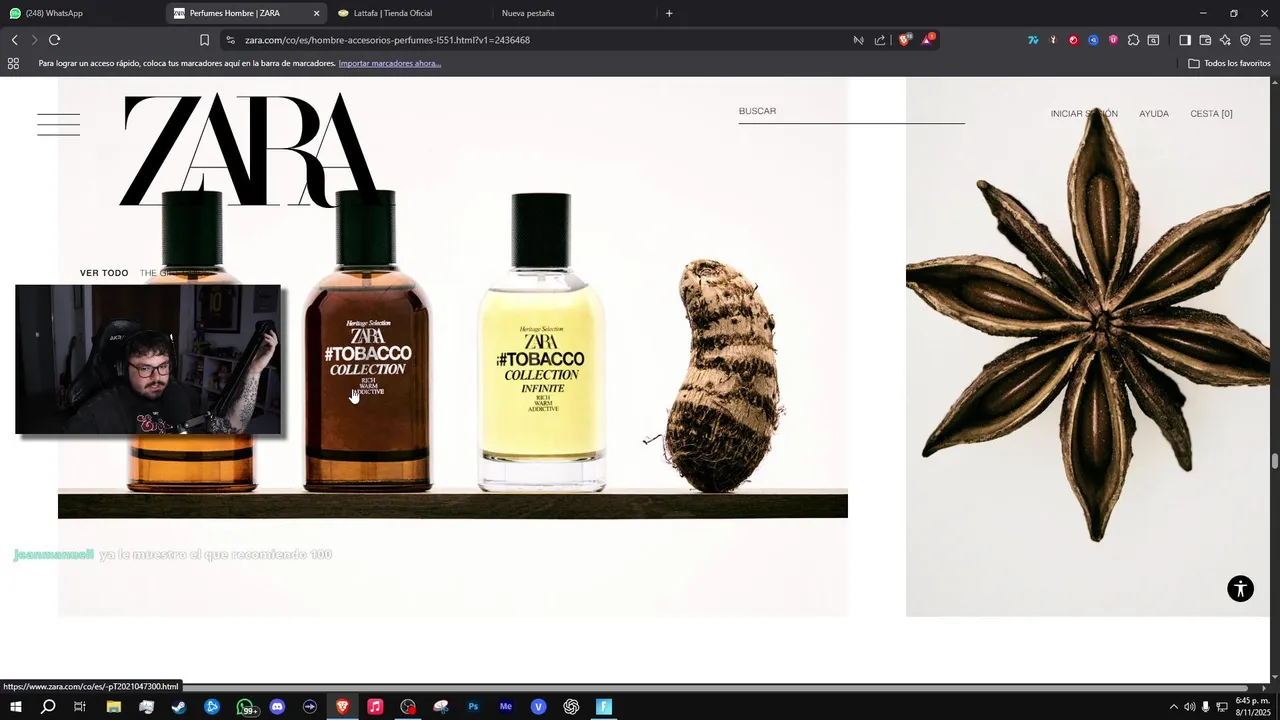The width and height of the screenshot is (1280, 720).
Task: Open Windows taskbar search
Action: coord(48,707)
